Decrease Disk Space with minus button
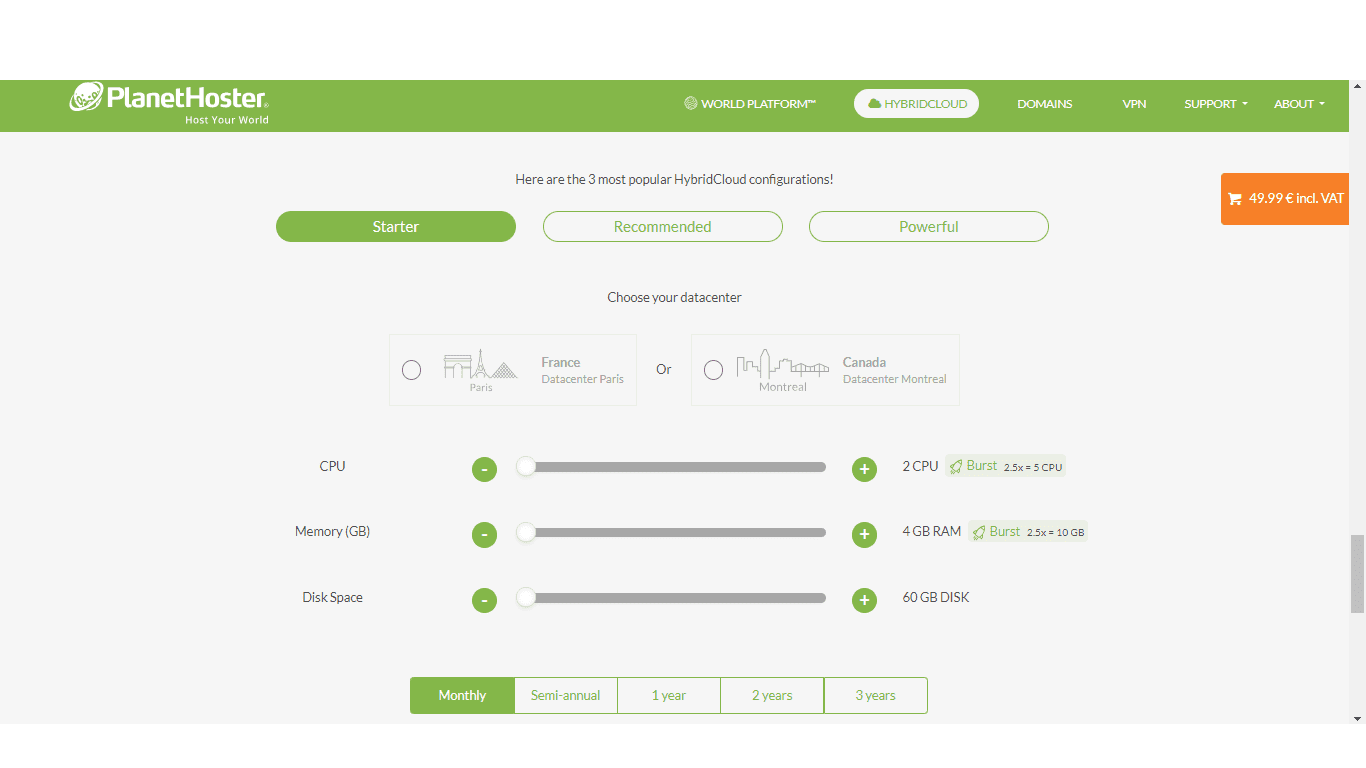 click(x=484, y=600)
